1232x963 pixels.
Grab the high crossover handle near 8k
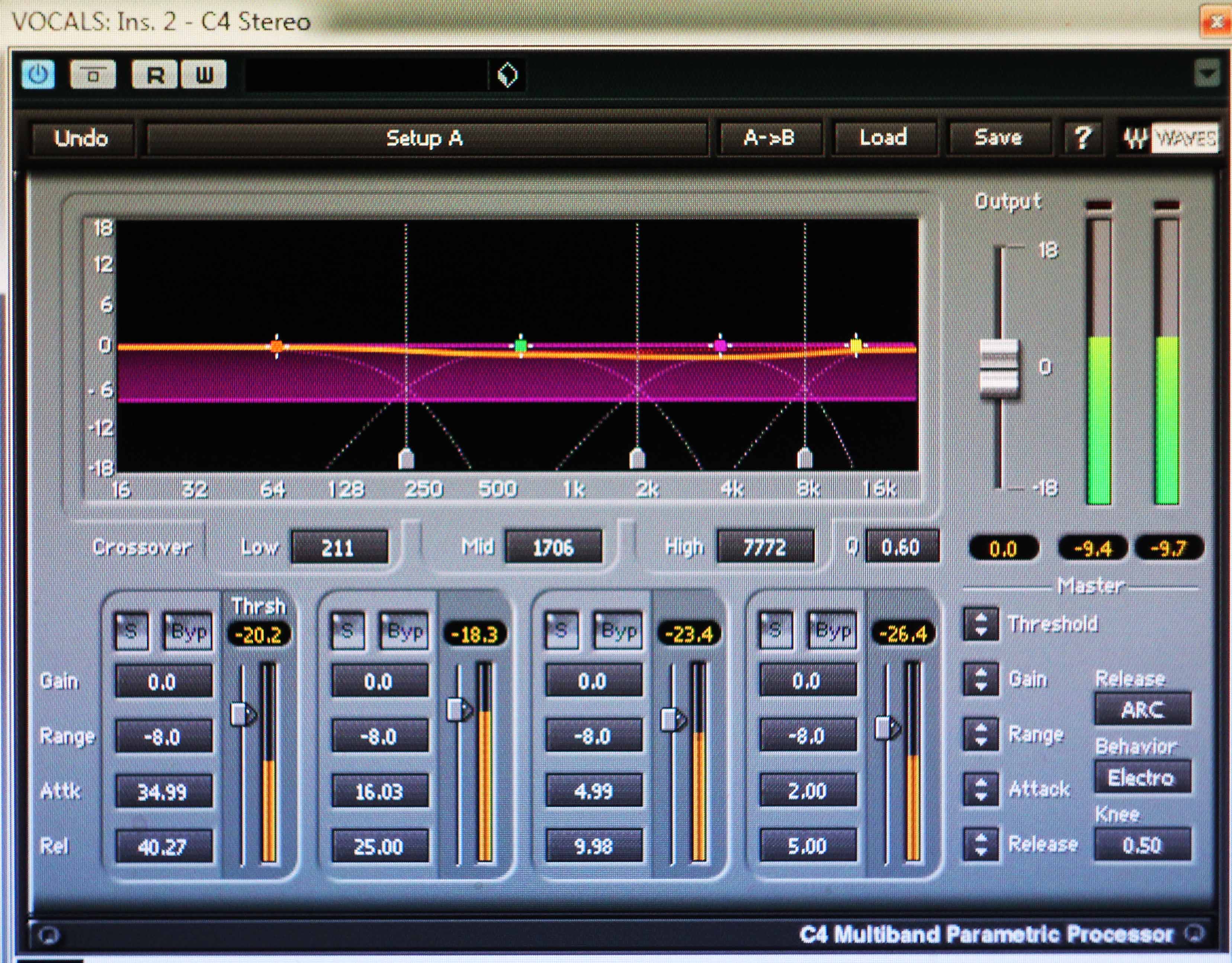(x=805, y=458)
